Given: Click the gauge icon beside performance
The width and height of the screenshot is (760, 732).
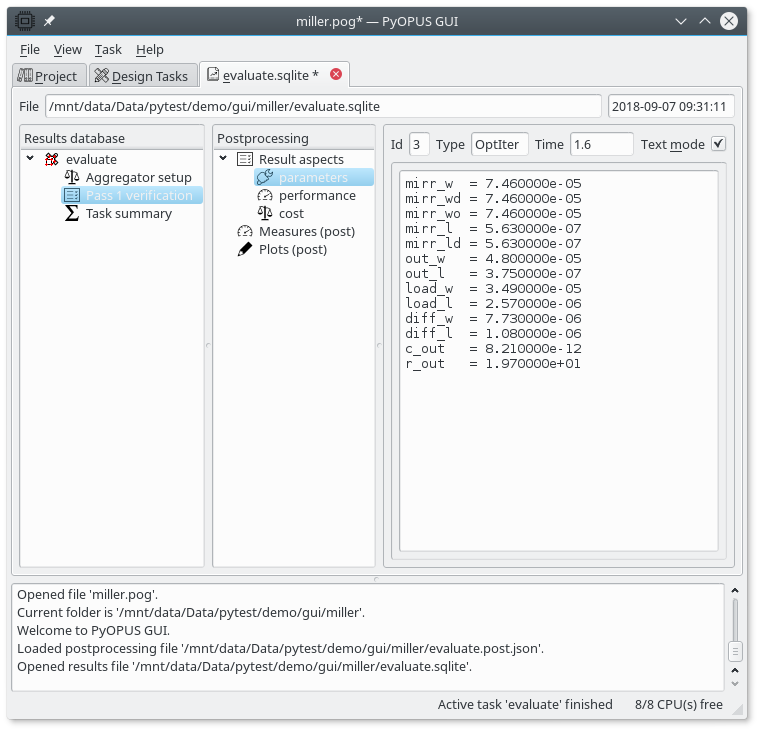Looking at the screenshot, I should click(x=265, y=195).
